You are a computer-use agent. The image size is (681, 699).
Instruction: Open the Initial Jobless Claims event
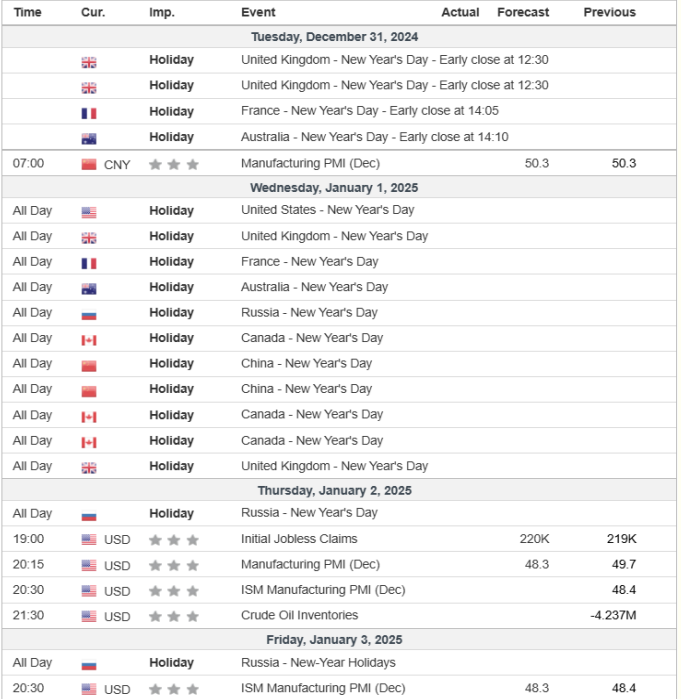click(299, 539)
